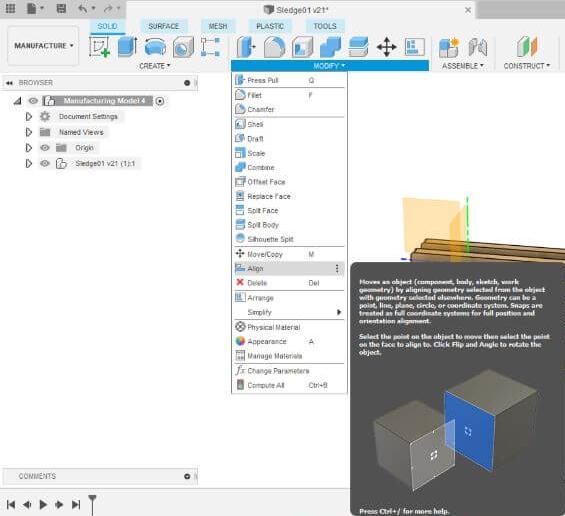Select Scale from Modify menu
Image resolution: width=565 pixels, height=516 pixels.
[289, 153]
